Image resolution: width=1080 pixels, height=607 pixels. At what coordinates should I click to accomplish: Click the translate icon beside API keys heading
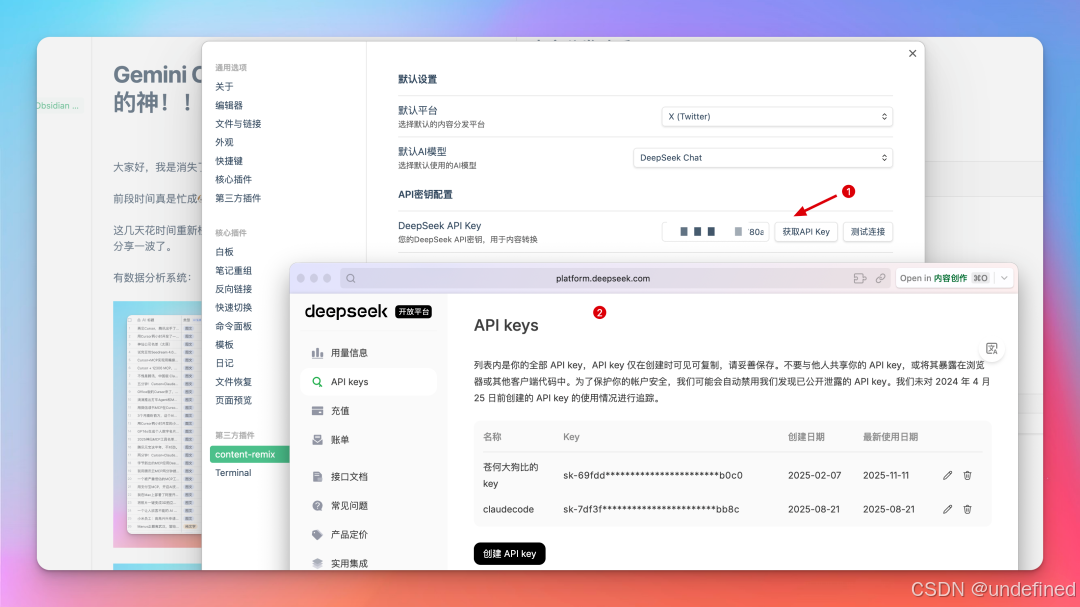pyautogui.click(x=991, y=349)
